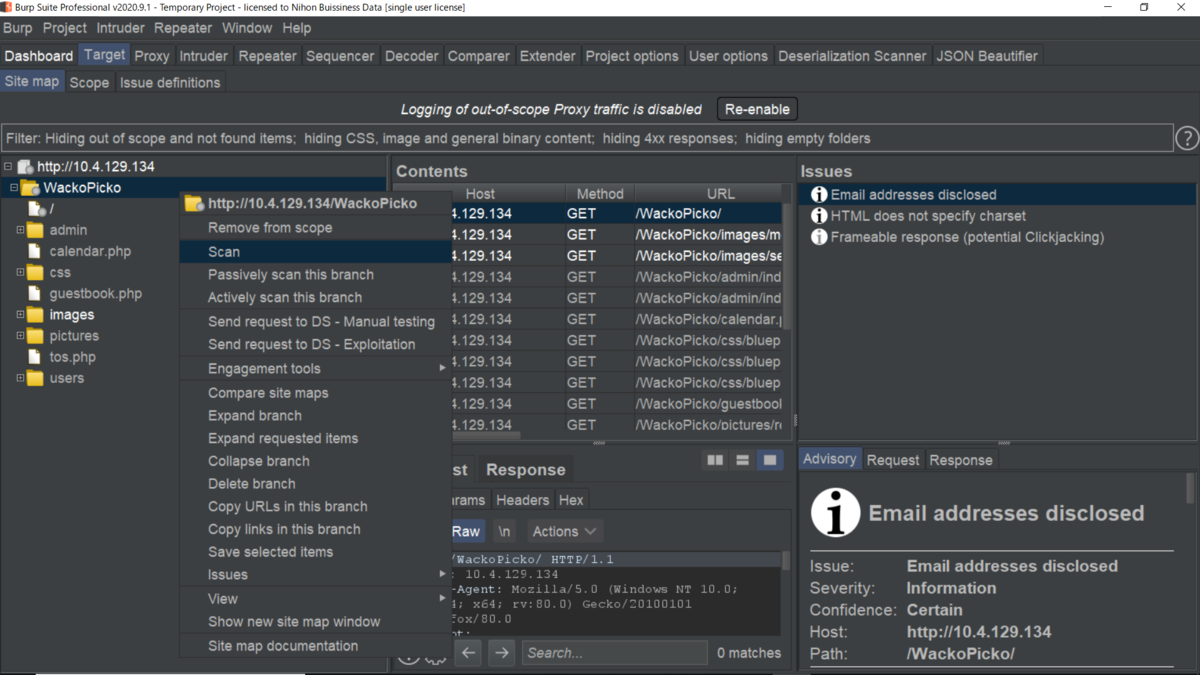Click the calendar.php file icon
The image size is (1200, 675).
pyautogui.click(x=35, y=251)
